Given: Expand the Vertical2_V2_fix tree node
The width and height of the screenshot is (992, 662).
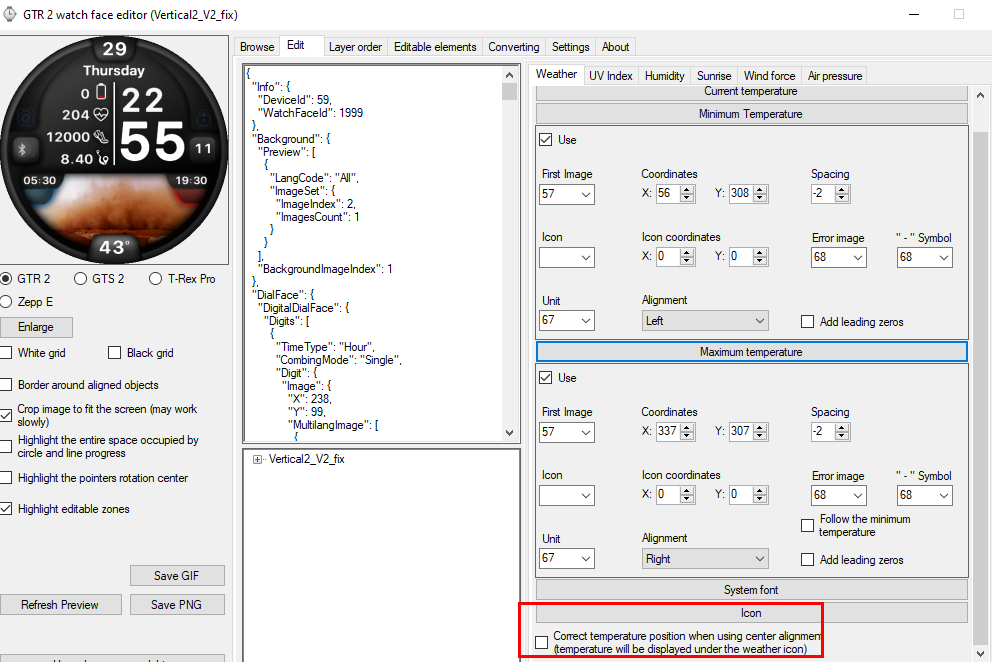Looking at the screenshot, I should [x=257, y=459].
